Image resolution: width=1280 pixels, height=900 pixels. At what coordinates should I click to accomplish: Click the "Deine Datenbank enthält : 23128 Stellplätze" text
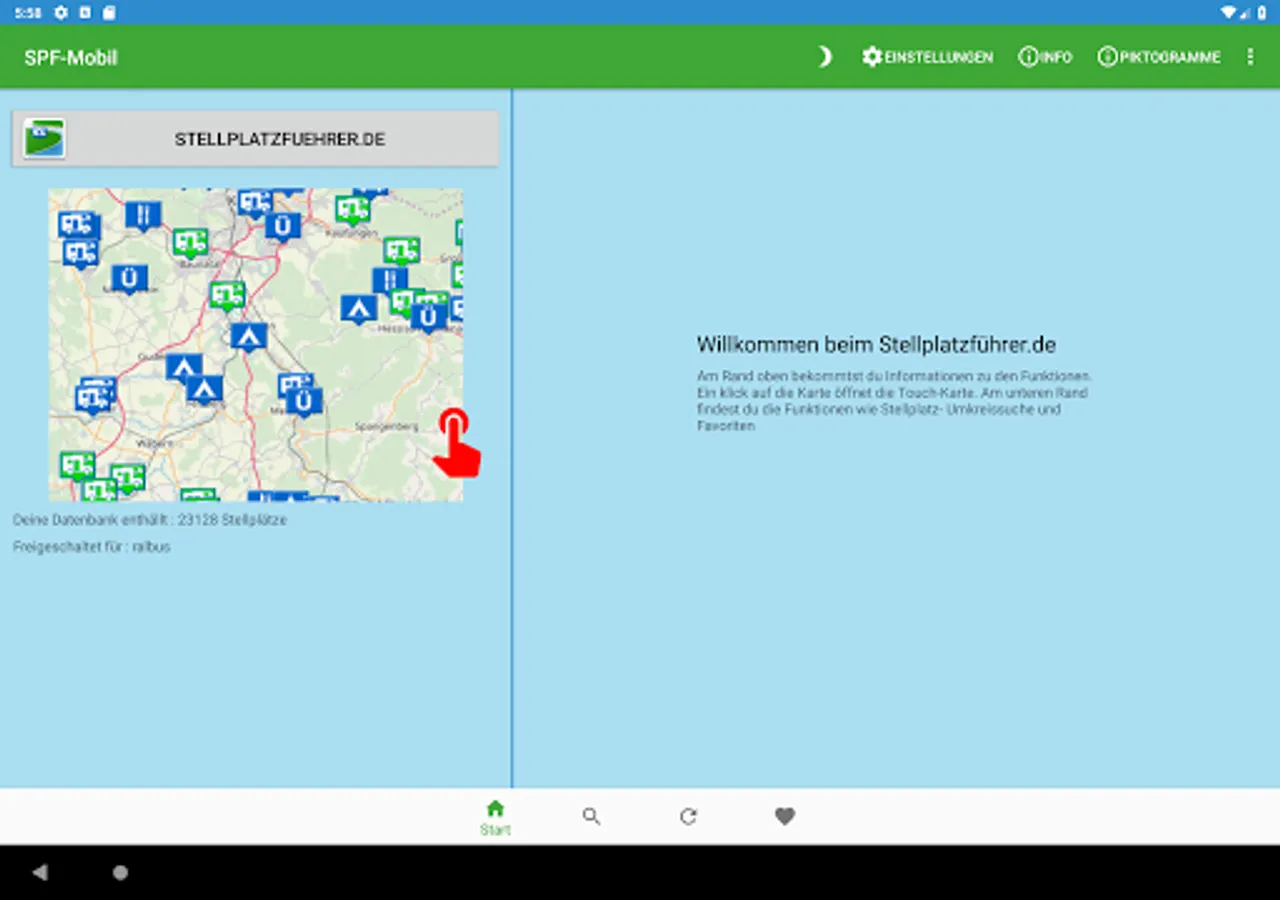[x=150, y=520]
